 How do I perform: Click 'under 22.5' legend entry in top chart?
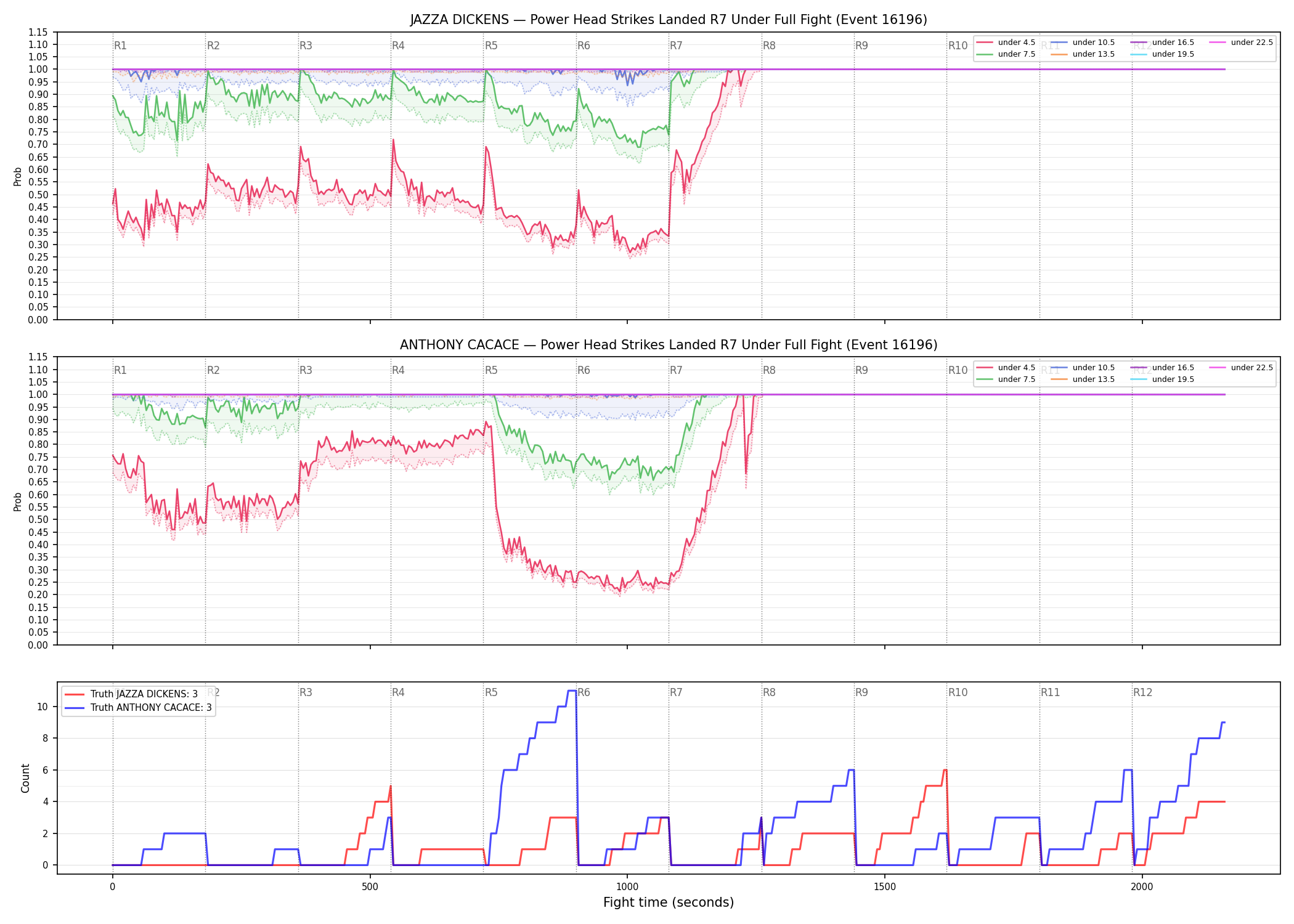[1241, 43]
